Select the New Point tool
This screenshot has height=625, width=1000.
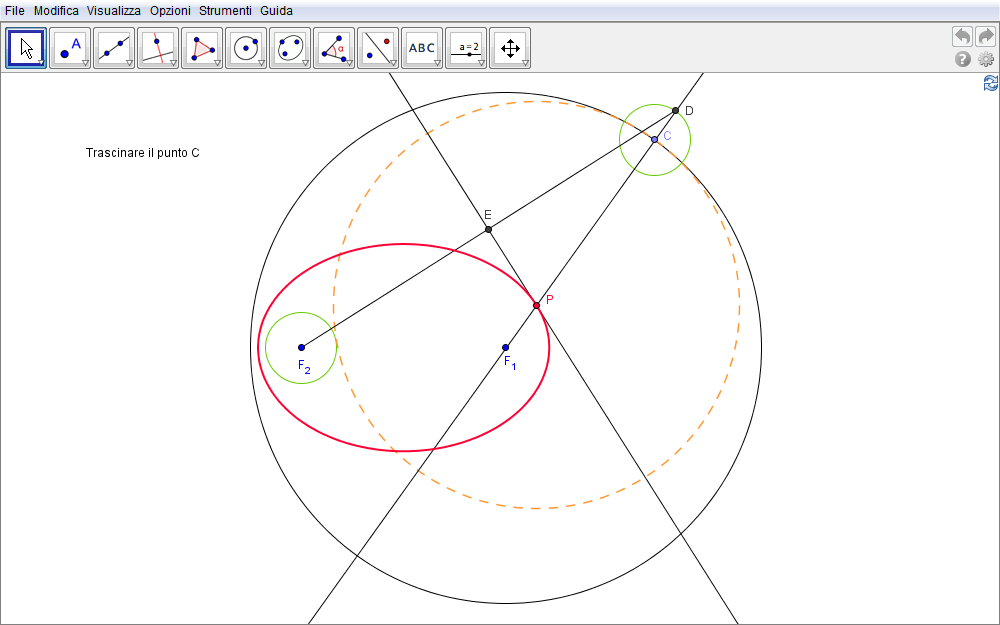70,47
